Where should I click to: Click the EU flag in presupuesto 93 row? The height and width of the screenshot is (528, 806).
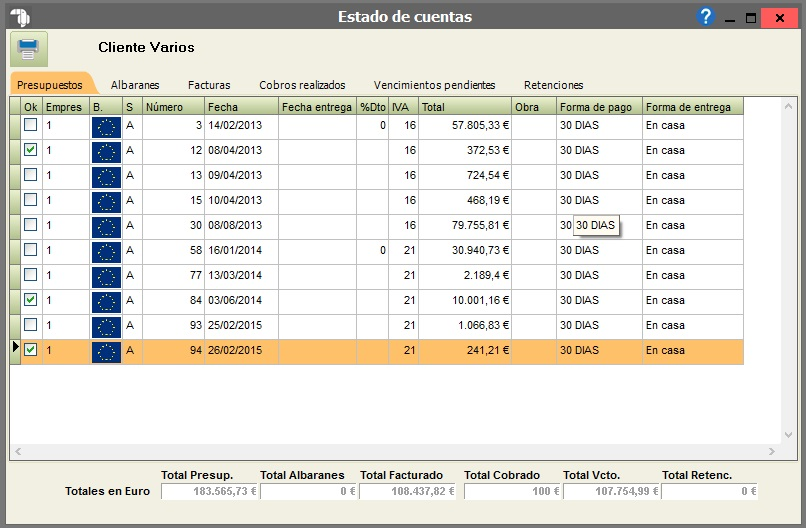(x=106, y=327)
